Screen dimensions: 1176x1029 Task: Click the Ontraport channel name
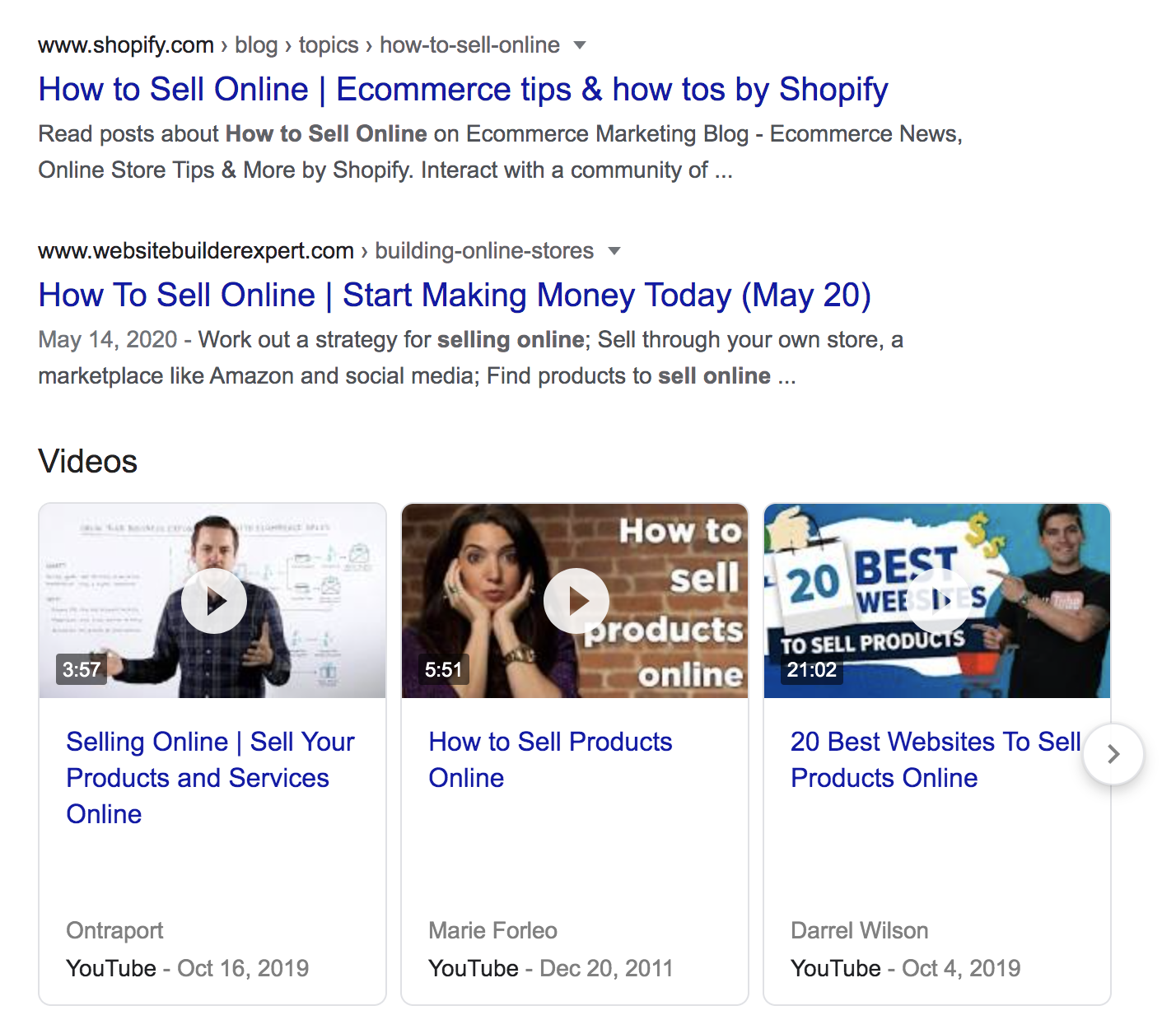(x=114, y=931)
